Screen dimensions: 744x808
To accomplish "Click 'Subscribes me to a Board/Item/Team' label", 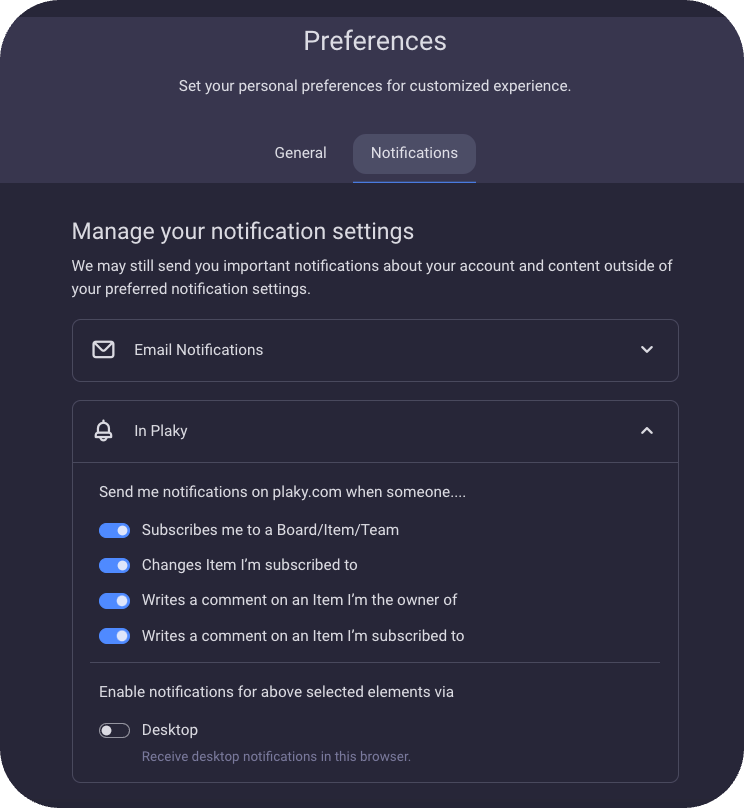I will click(270, 530).
